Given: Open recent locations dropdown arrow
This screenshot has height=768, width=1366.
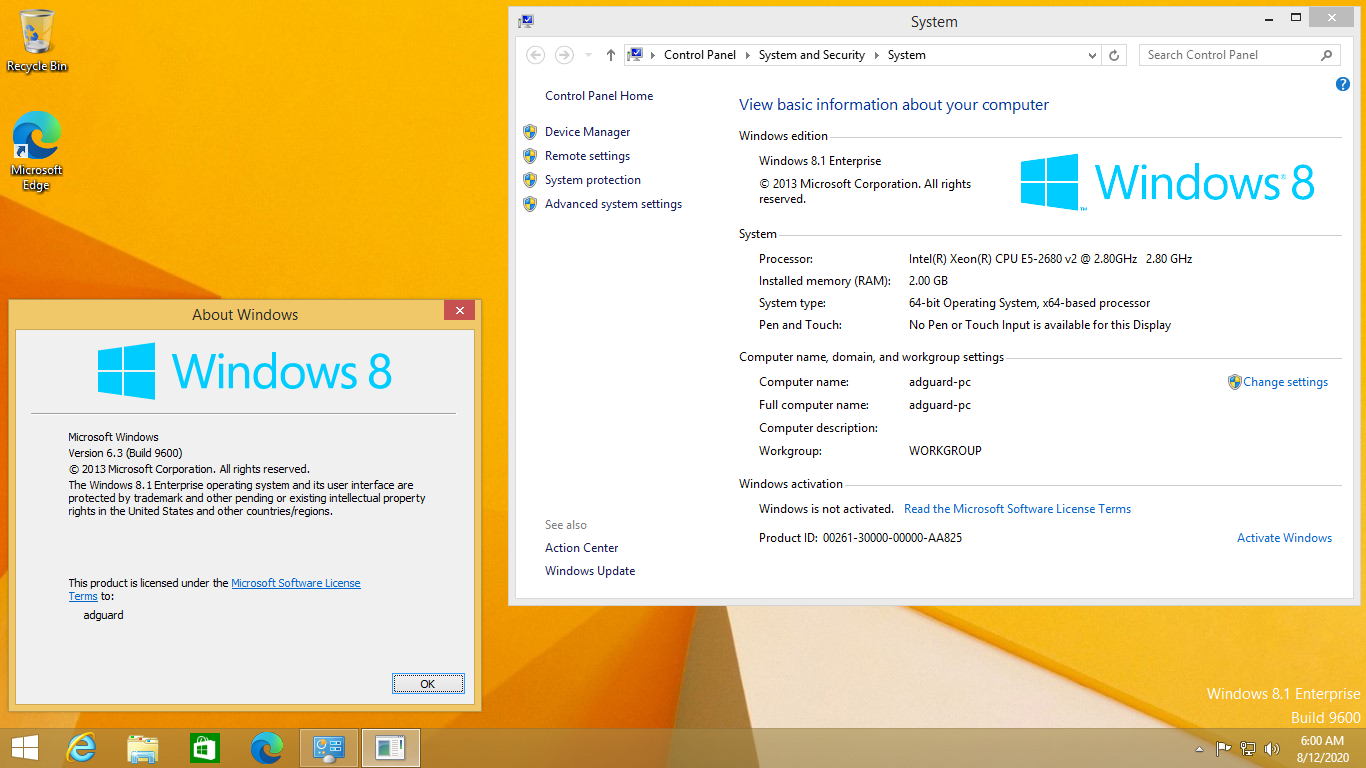Looking at the screenshot, I should (x=588, y=56).
